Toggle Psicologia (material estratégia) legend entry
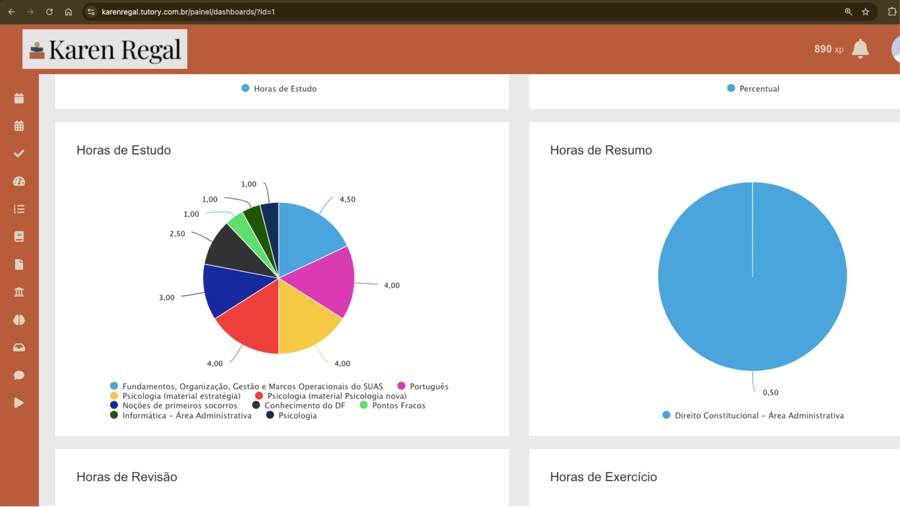 176,396
